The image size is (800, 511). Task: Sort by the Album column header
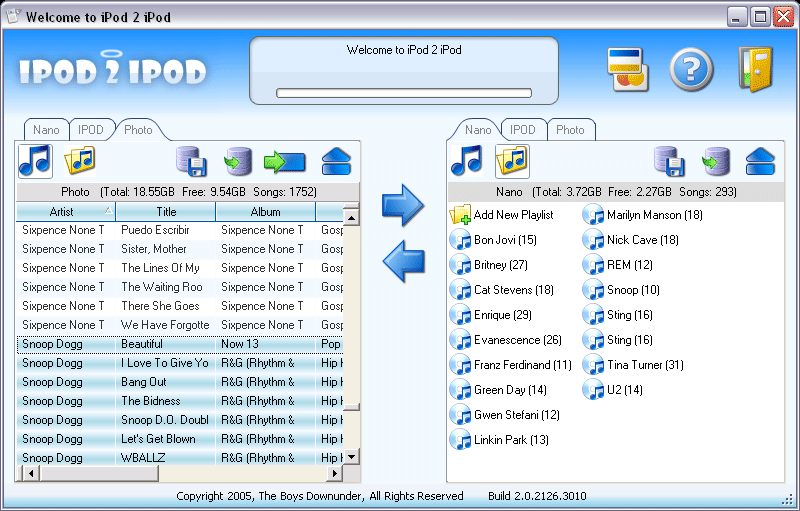tap(266, 212)
